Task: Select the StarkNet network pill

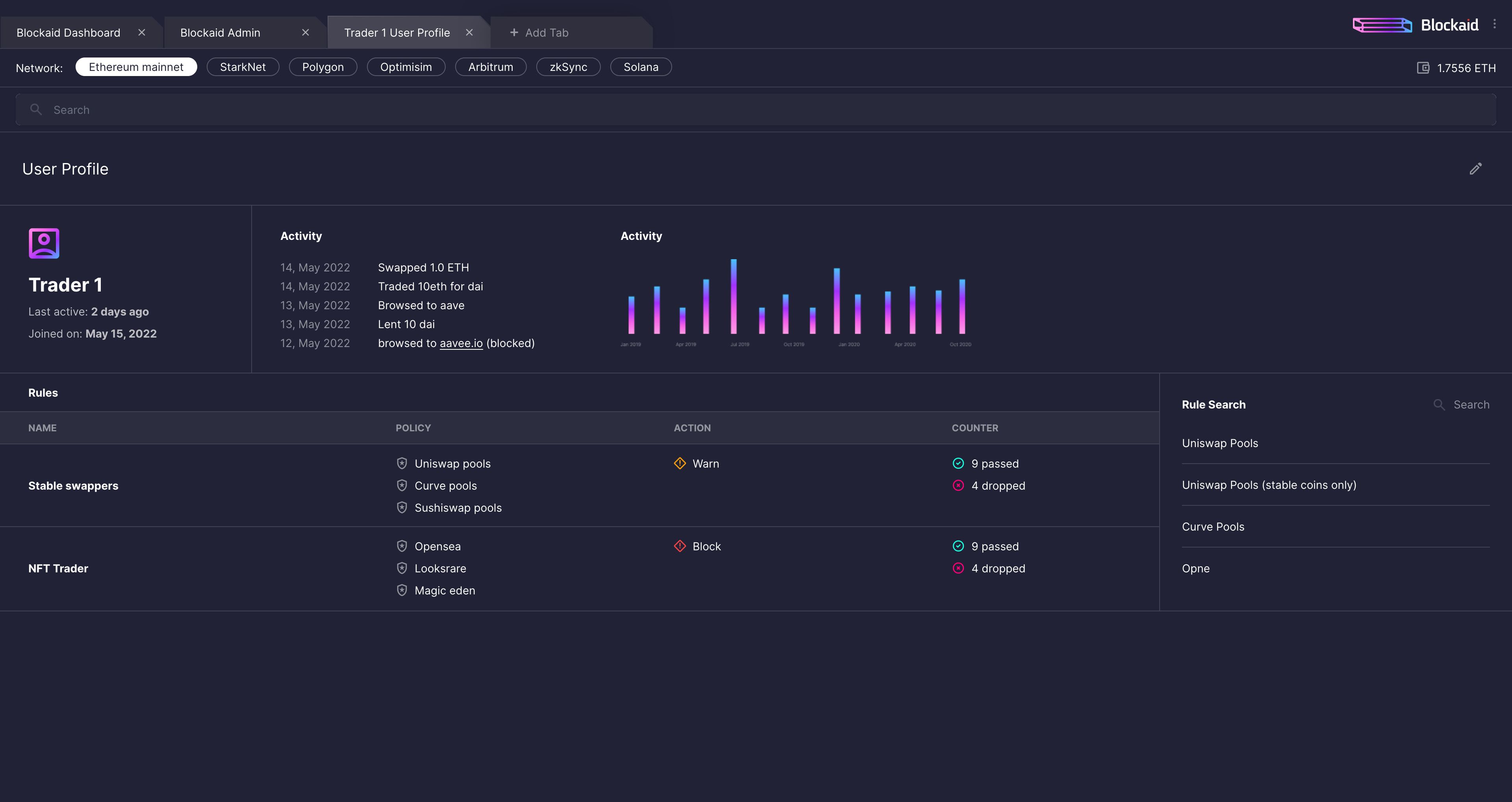Action: click(x=243, y=67)
